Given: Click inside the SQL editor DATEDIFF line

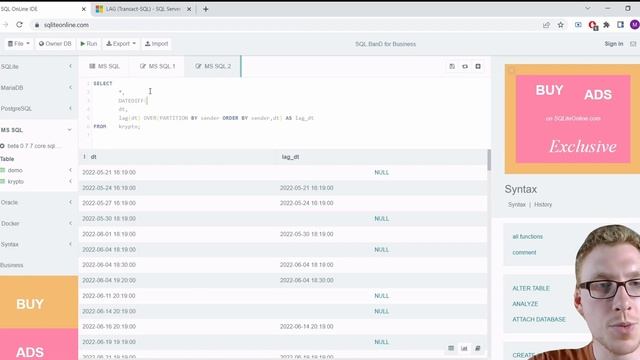Looking at the screenshot, I should 133,100.
